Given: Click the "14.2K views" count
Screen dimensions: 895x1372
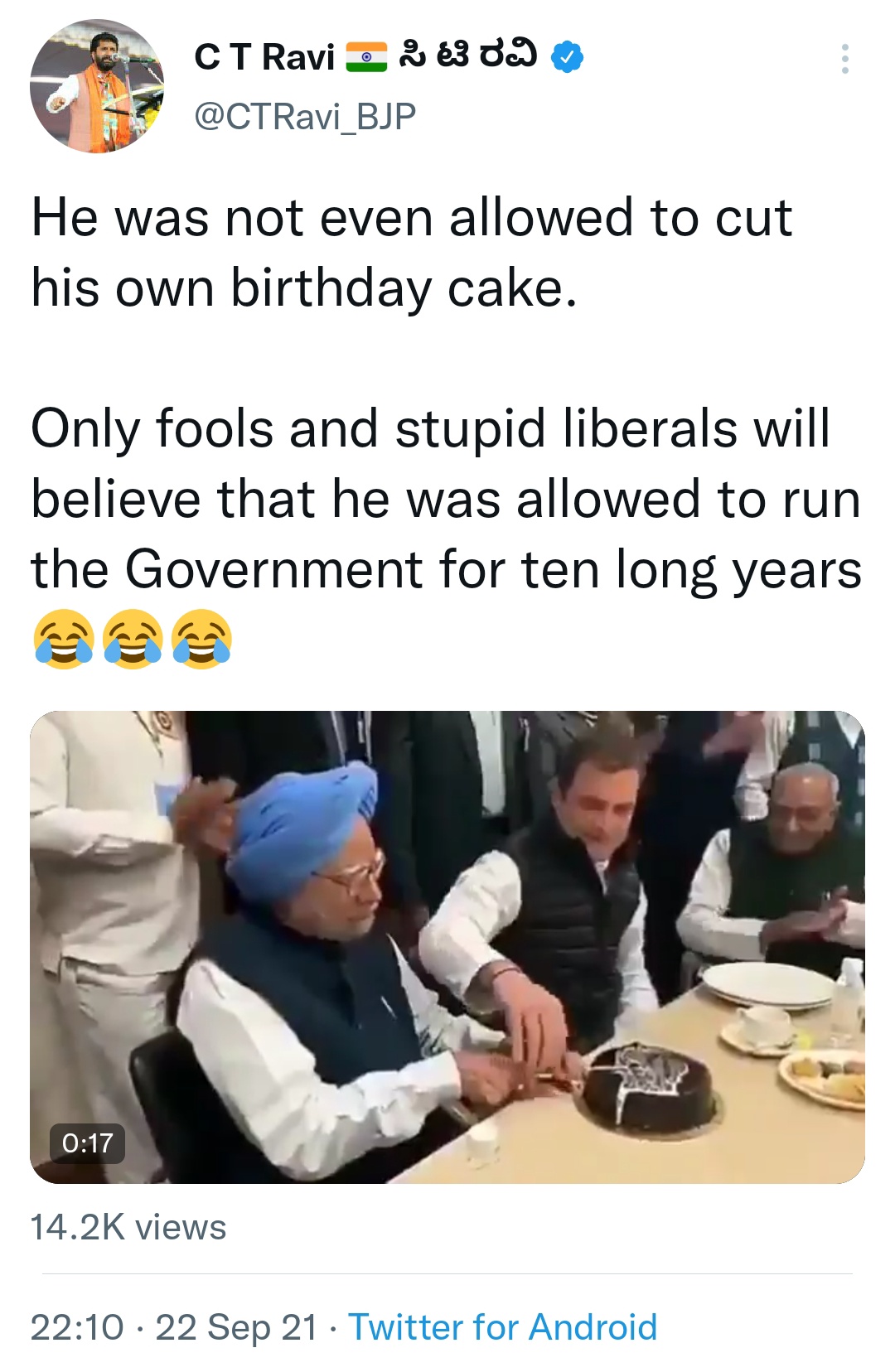Looking at the screenshot, I should point(128,1227).
